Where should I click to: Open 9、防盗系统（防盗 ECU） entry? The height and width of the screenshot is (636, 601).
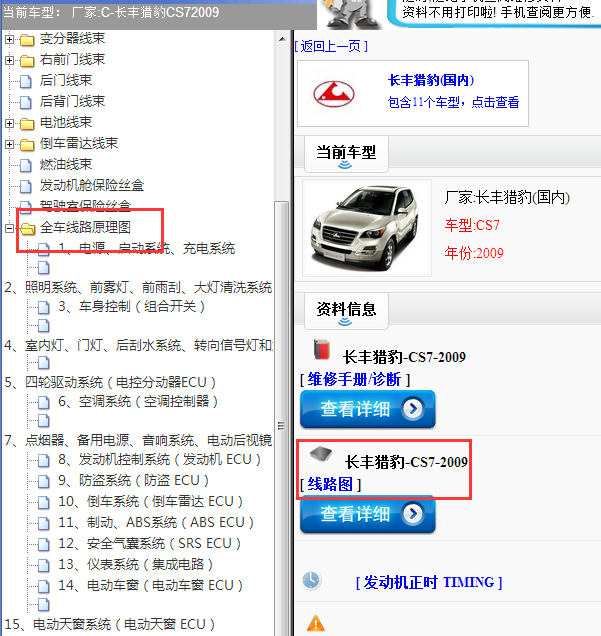pos(133,481)
